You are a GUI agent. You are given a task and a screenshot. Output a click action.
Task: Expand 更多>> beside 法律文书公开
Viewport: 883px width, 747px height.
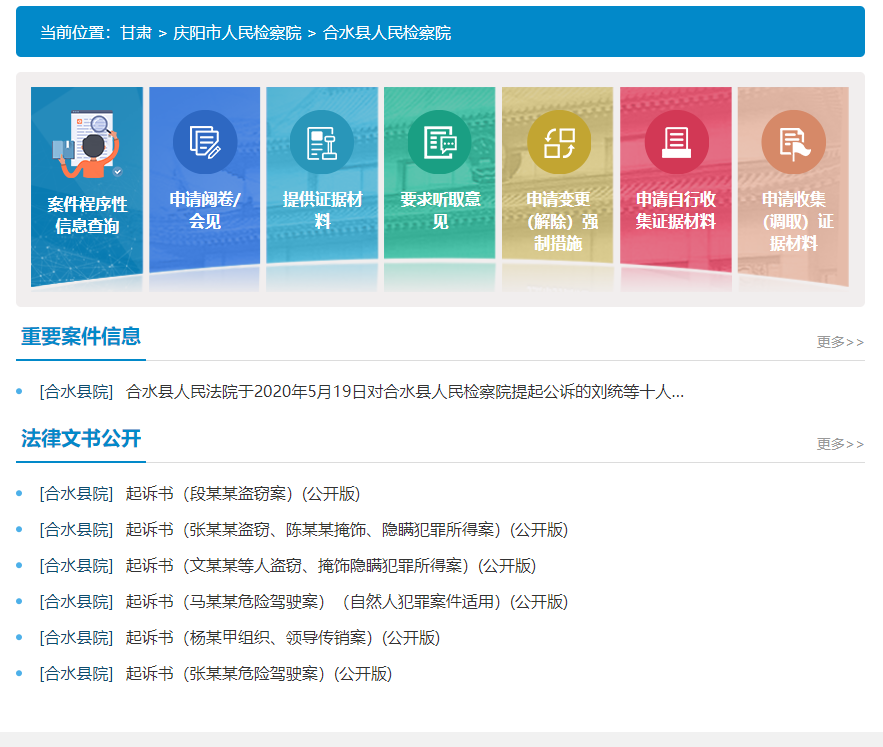[x=842, y=443]
